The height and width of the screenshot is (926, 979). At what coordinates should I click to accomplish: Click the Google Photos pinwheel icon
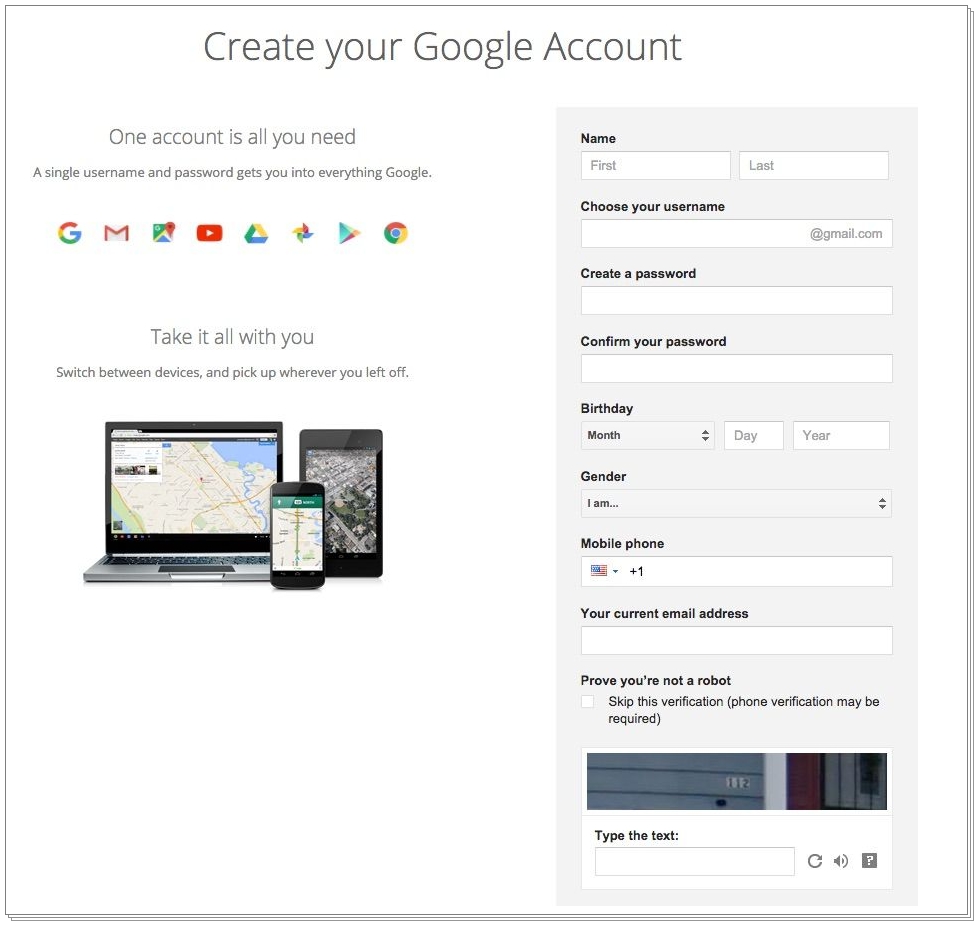[x=303, y=233]
